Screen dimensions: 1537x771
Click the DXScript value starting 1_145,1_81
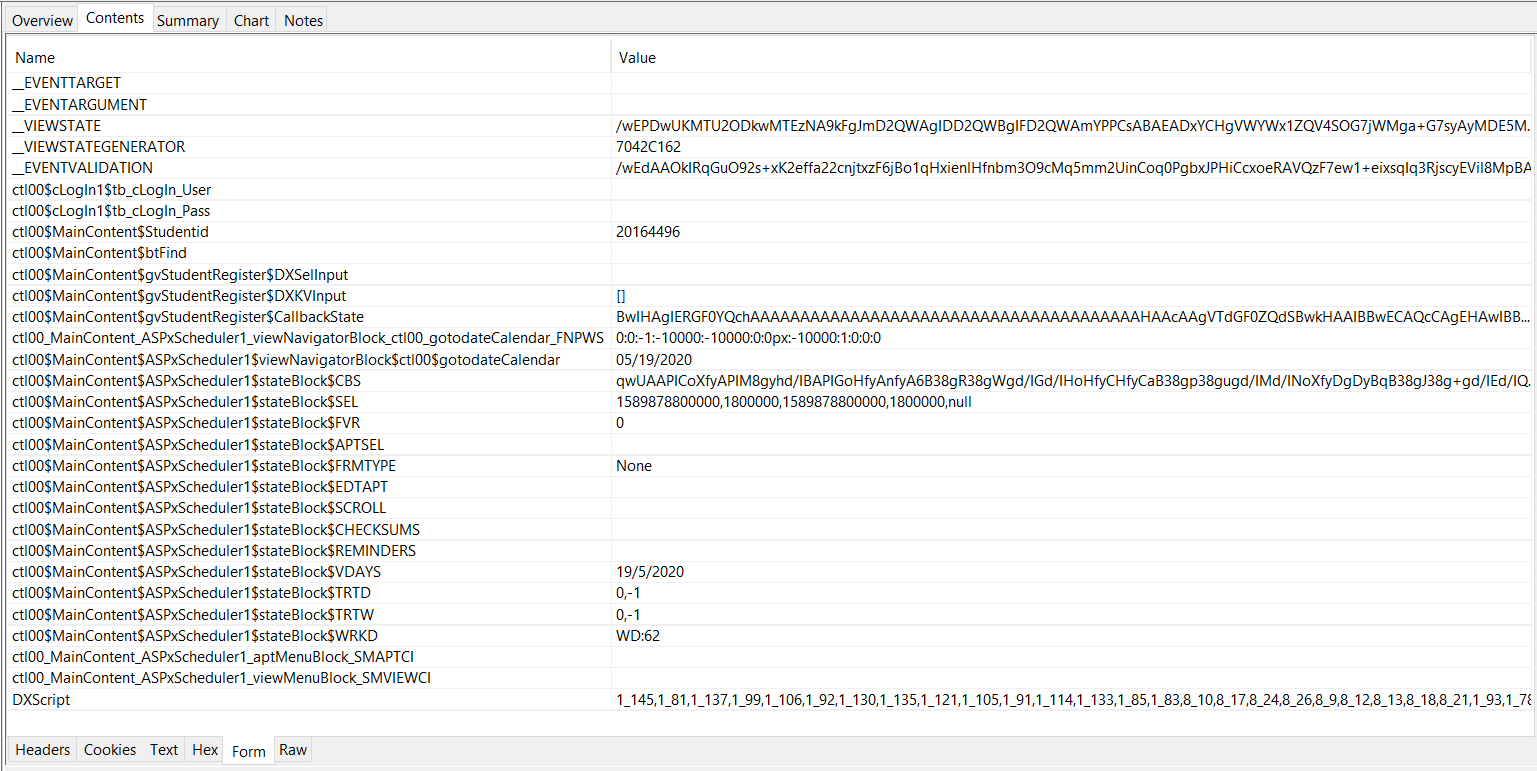pyautogui.click(x=1071, y=700)
